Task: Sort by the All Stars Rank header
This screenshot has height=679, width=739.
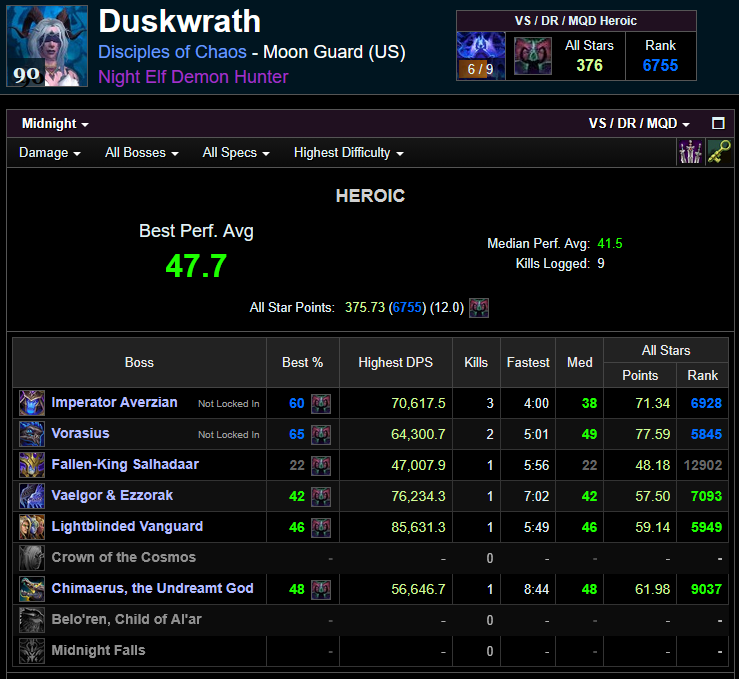Action: coord(702,376)
